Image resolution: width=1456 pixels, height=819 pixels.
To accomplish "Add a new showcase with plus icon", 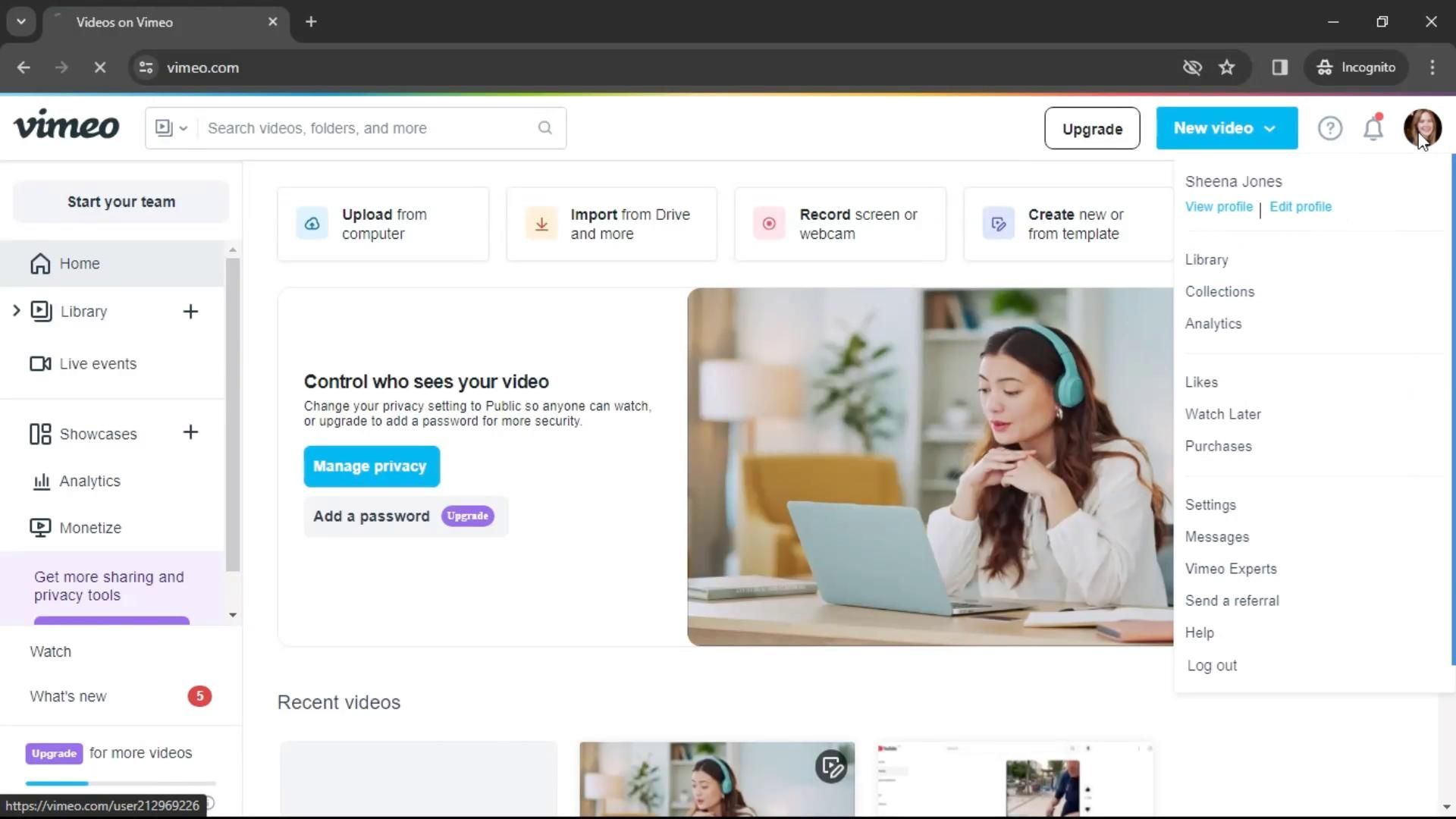I will pyautogui.click(x=190, y=433).
